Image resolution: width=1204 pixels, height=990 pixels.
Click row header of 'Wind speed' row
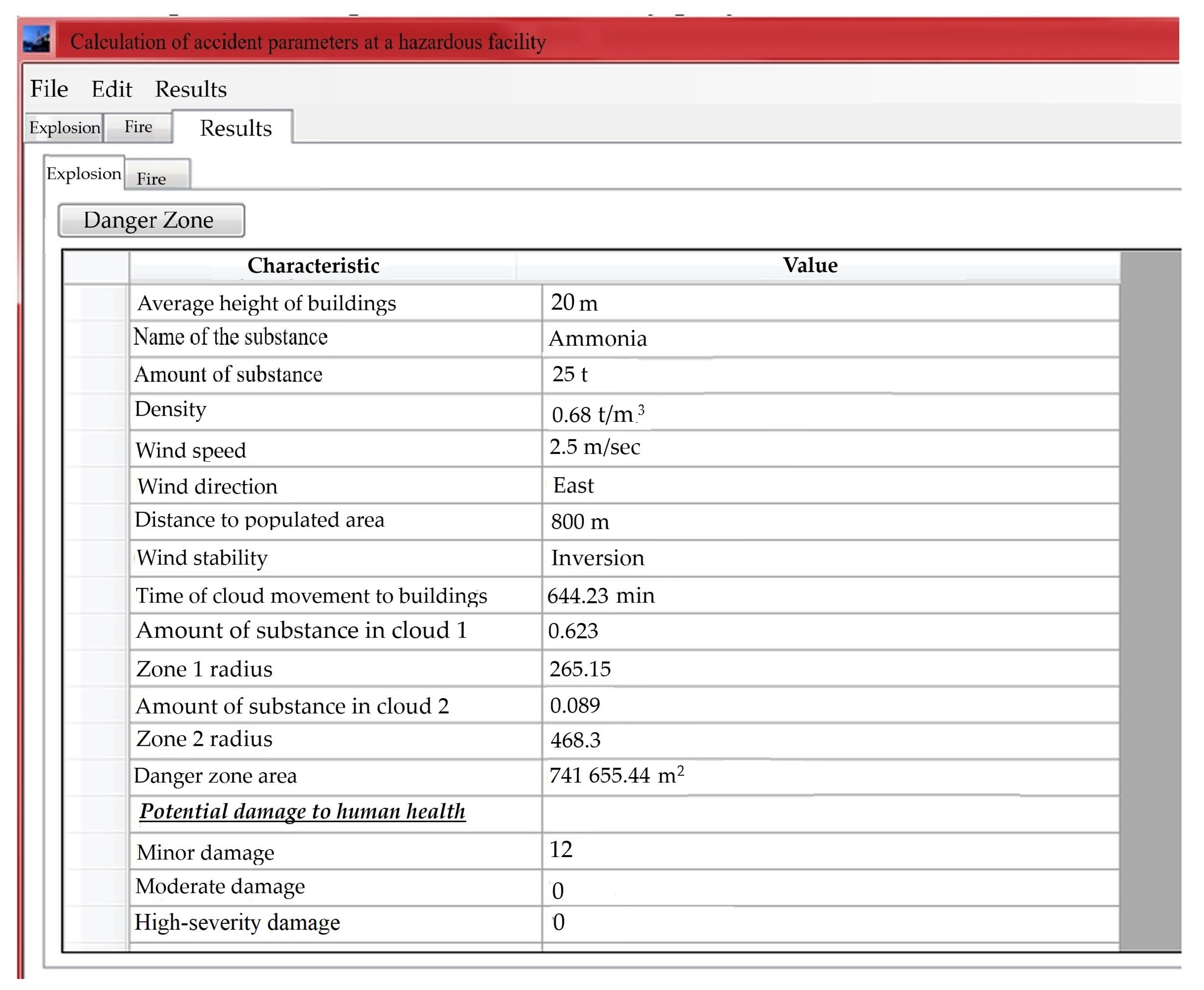pyautogui.click(x=96, y=449)
